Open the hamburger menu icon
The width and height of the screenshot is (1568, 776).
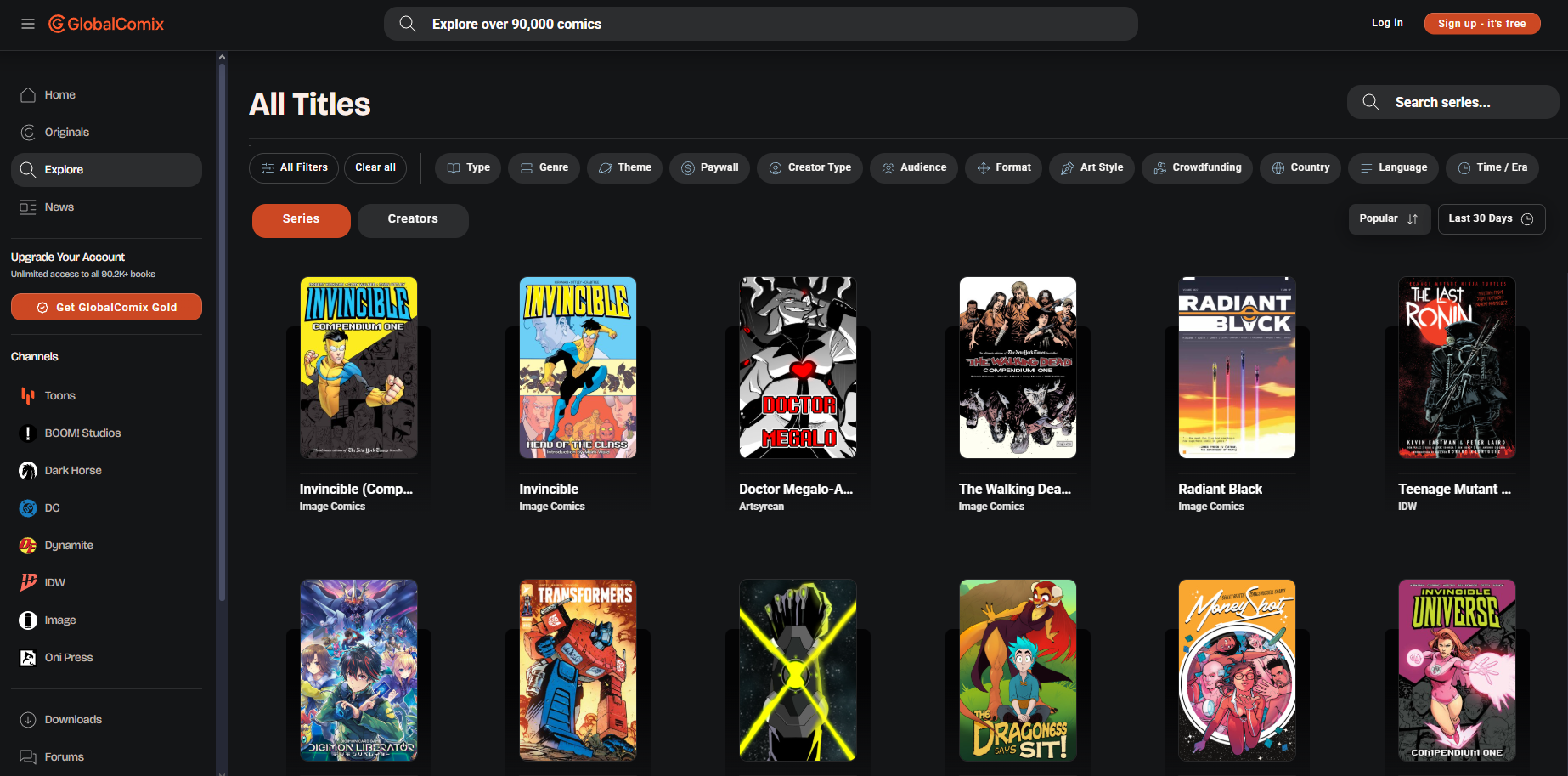point(28,24)
